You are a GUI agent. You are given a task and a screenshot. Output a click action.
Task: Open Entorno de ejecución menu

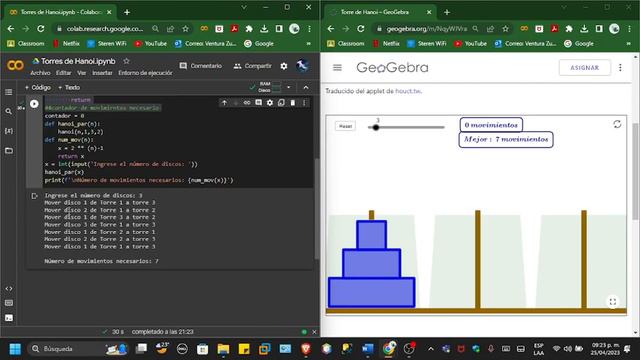(x=145, y=73)
